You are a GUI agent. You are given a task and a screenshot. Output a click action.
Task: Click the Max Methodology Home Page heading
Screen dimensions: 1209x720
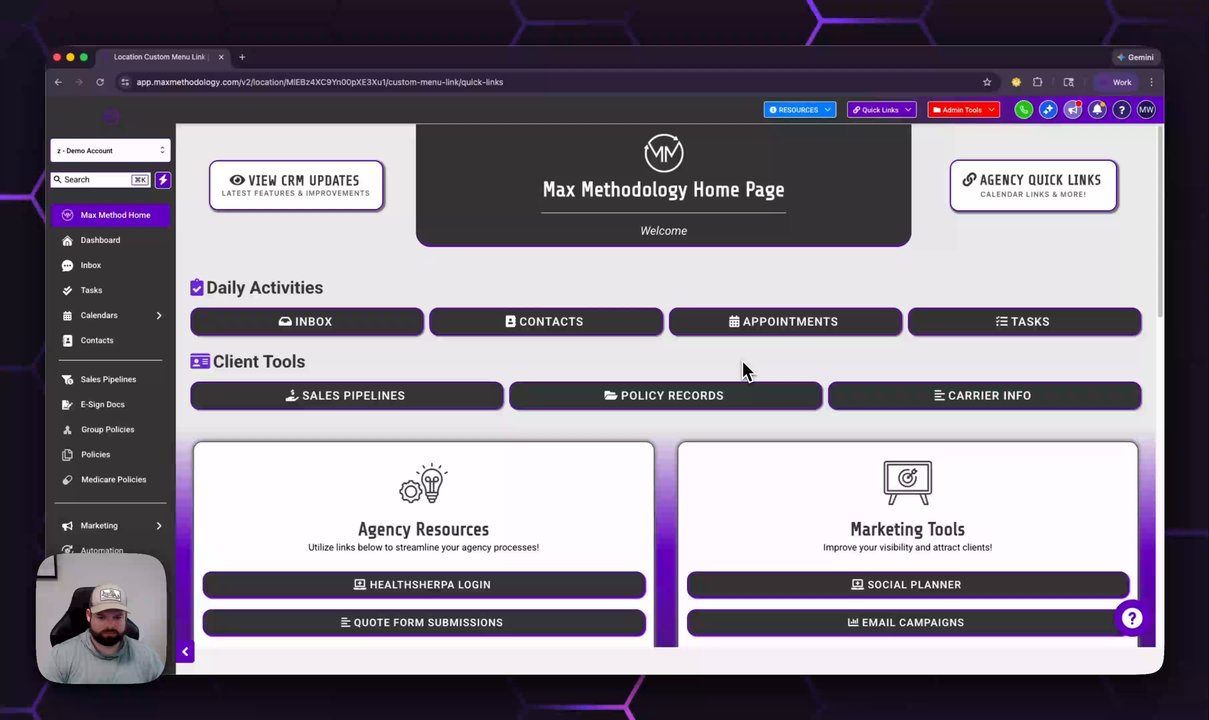pyautogui.click(x=663, y=189)
